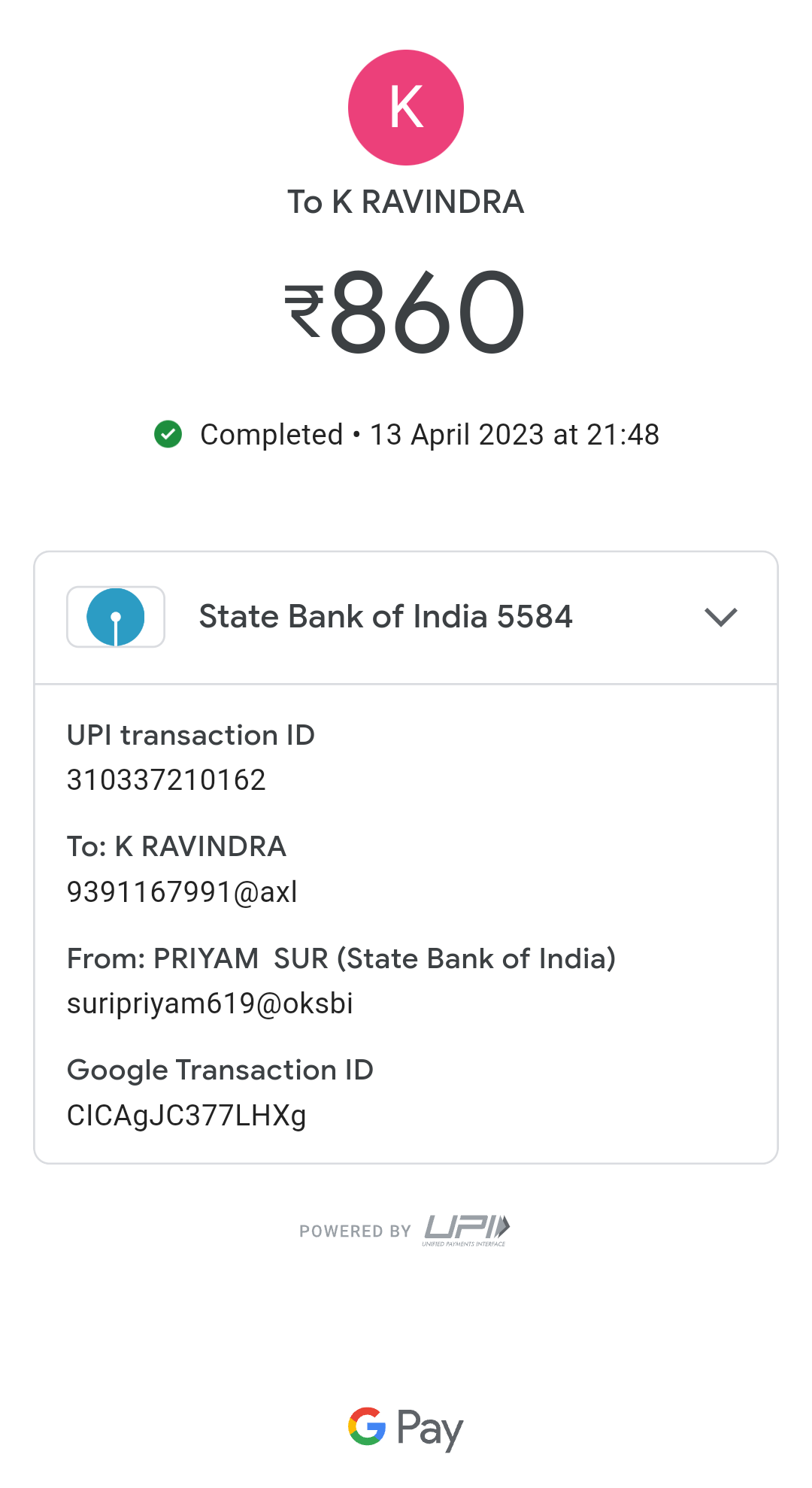The image size is (812, 1488).
Task: Click sender UPI address suripriyam619@oksbi
Action: [x=210, y=1004]
